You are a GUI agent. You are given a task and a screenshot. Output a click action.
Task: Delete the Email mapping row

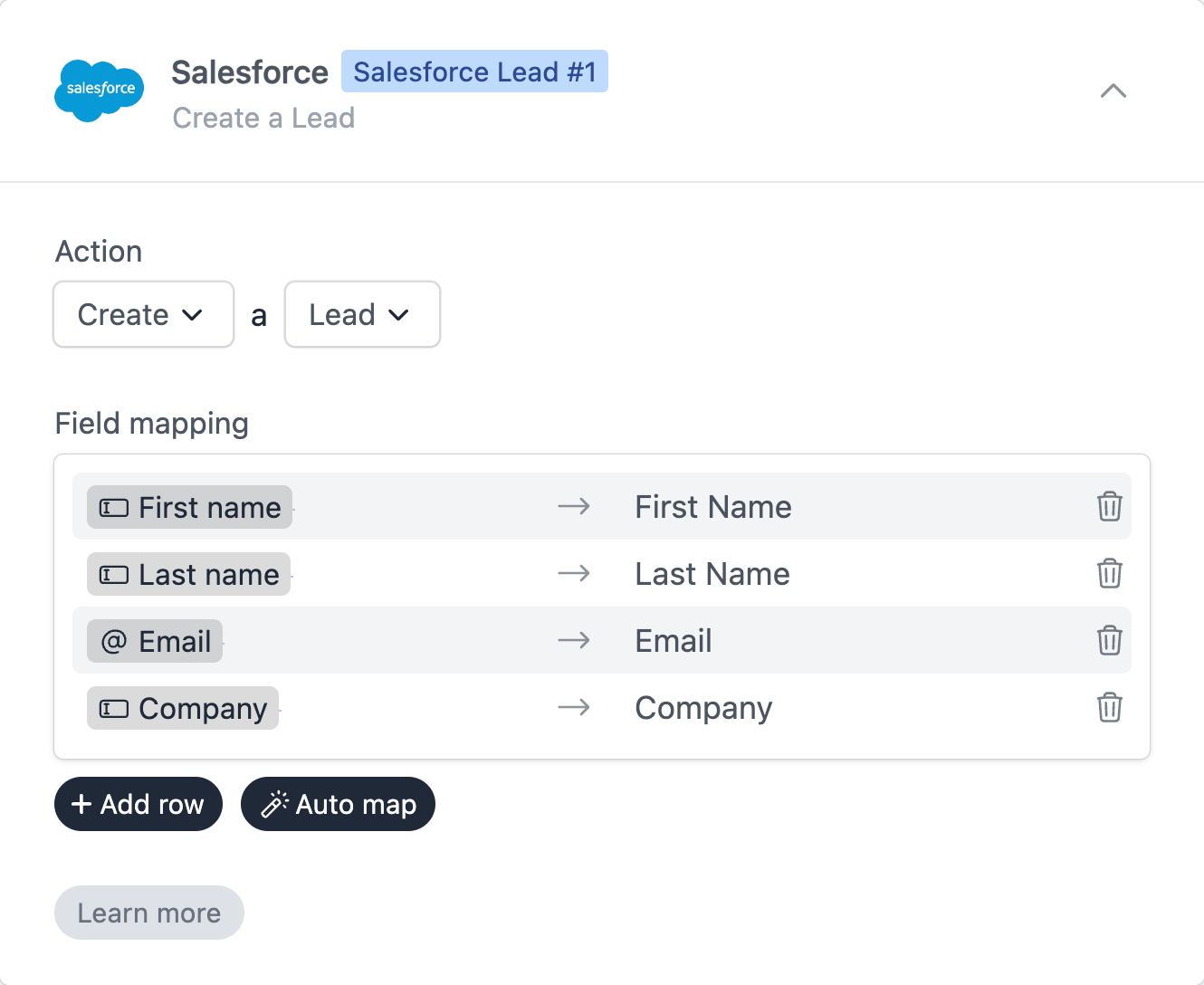tap(1110, 640)
